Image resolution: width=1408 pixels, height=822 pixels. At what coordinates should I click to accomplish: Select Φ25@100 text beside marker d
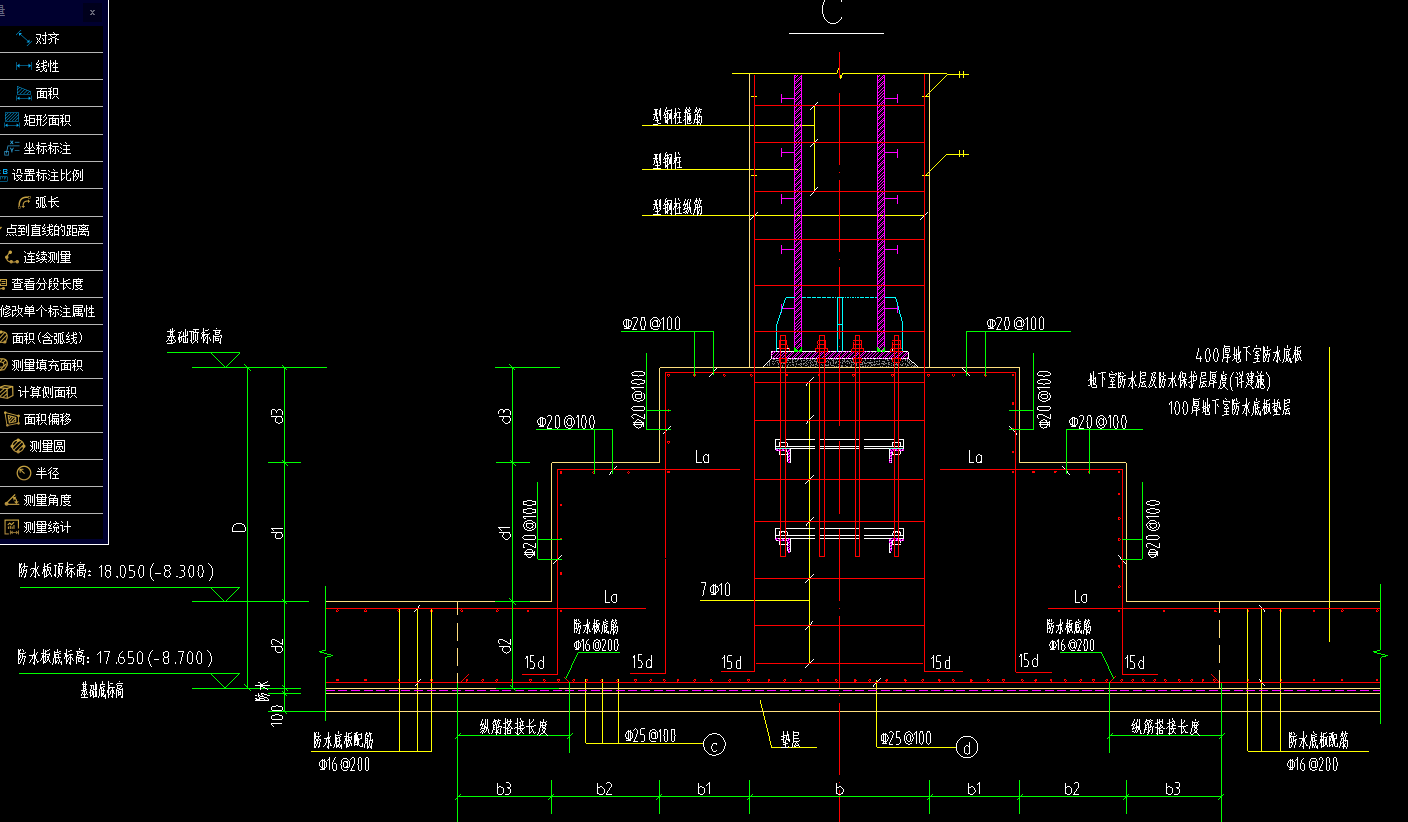906,738
